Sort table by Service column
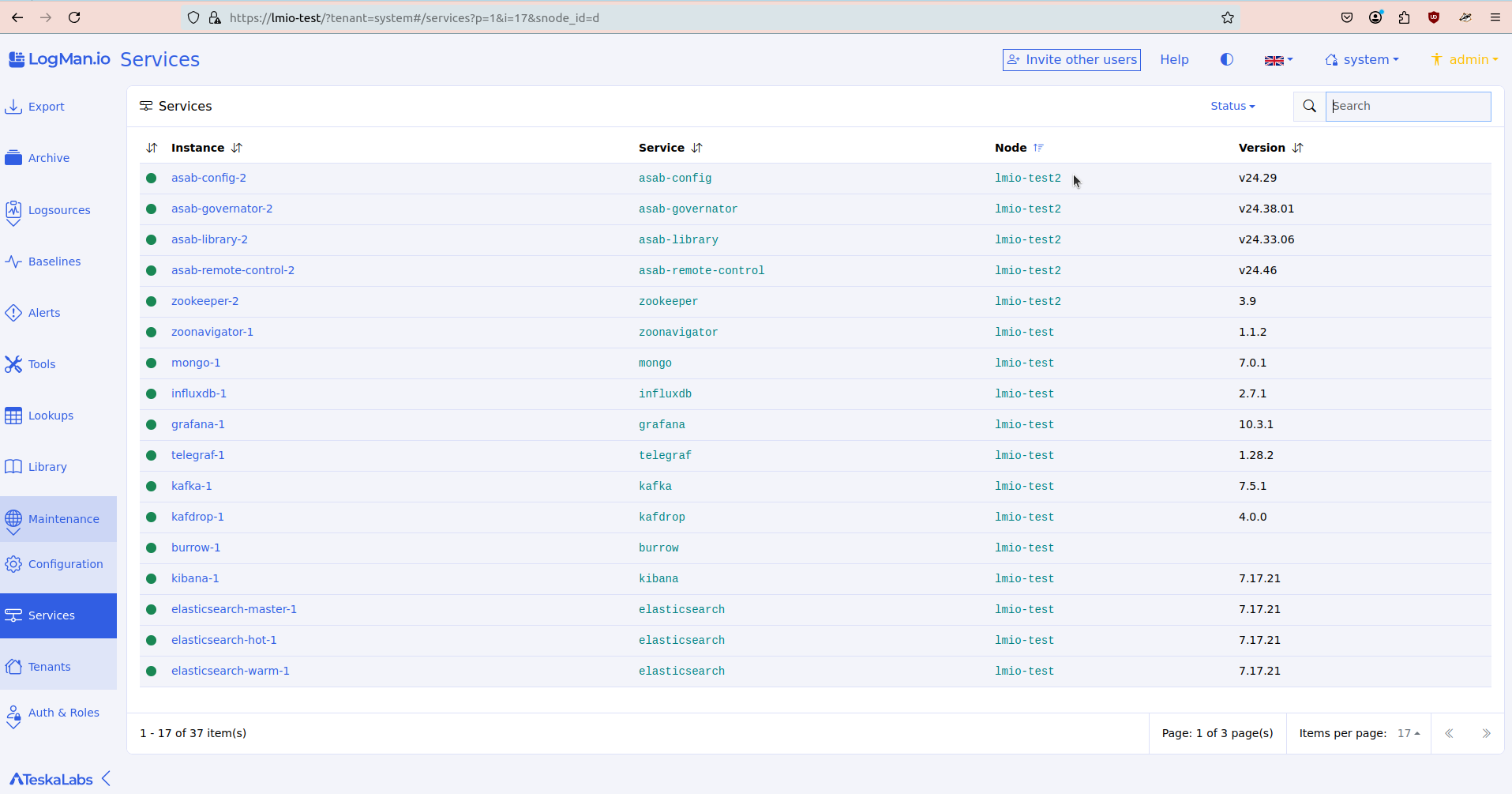This screenshot has height=794, width=1512. [696, 148]
